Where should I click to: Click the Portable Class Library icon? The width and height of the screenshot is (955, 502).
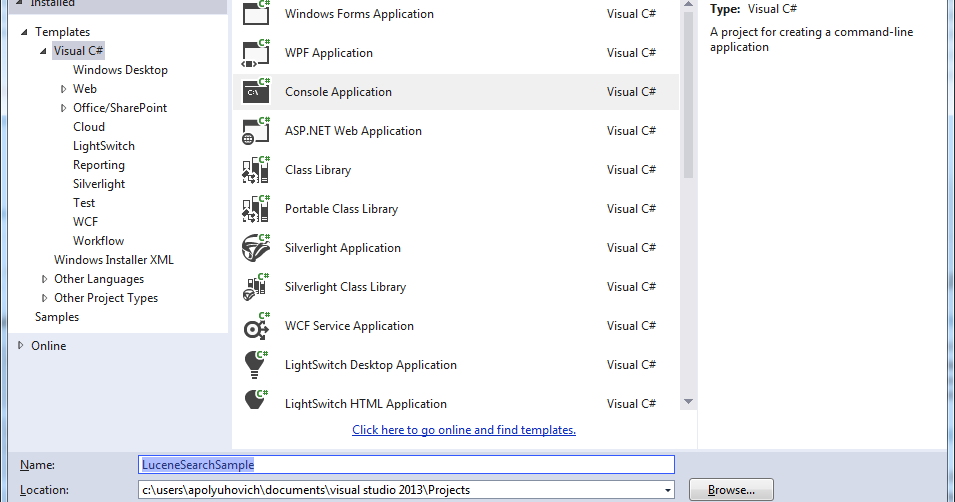click(x=256, y=209)
